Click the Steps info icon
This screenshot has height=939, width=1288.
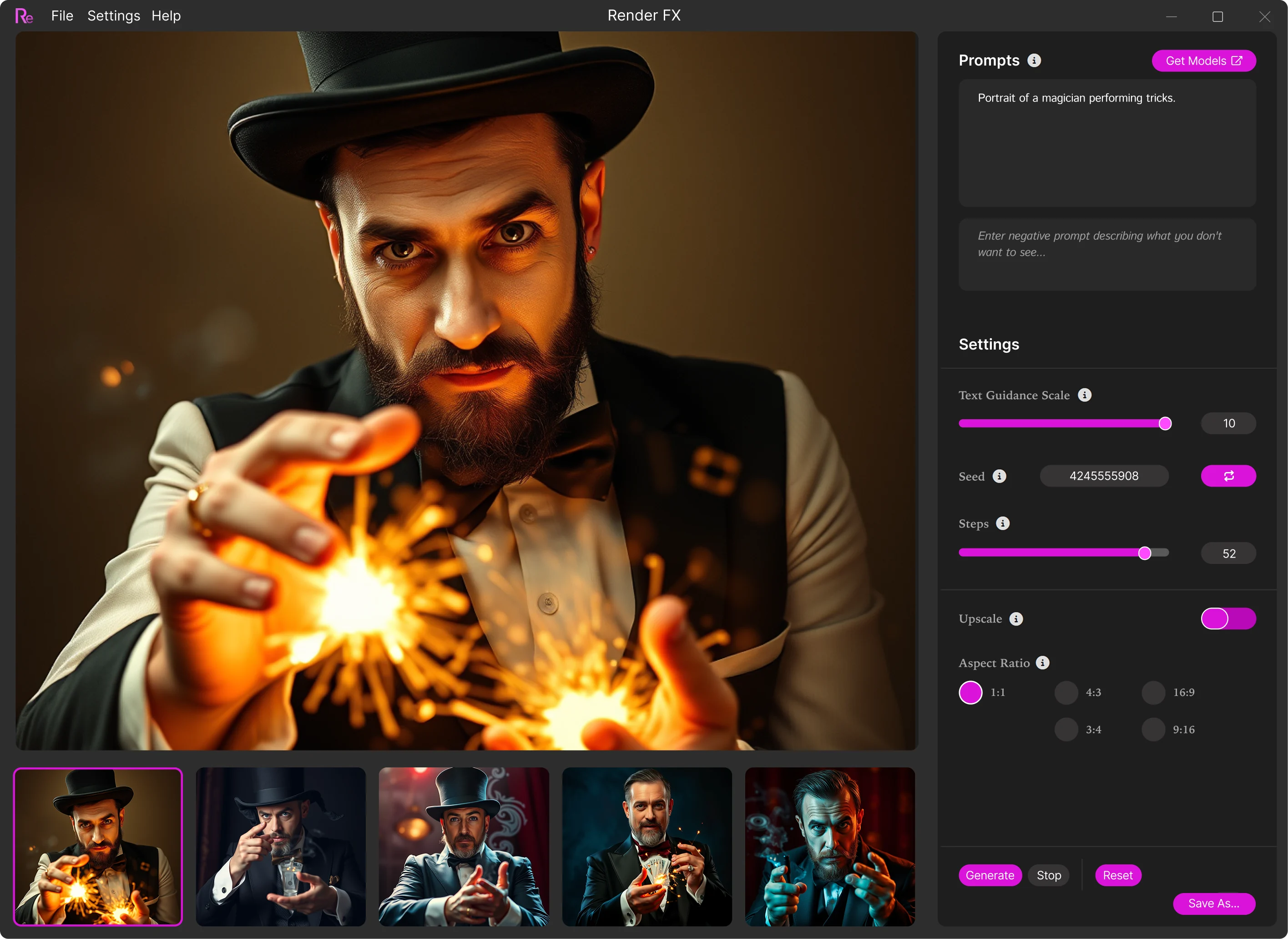(1003, 523)
